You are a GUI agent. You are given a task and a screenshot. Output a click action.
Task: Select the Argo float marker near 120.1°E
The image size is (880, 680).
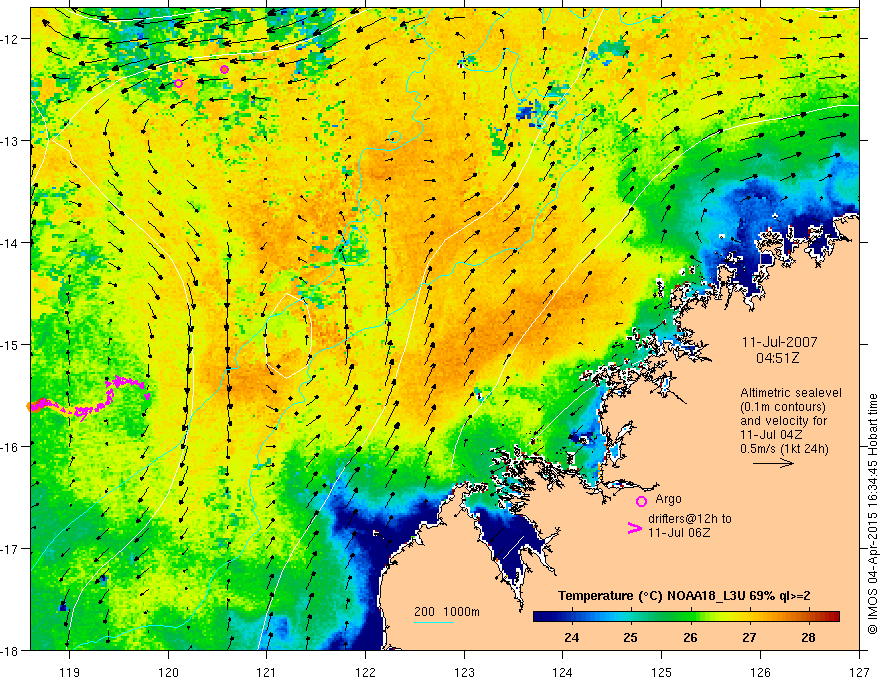pos(178,84)
